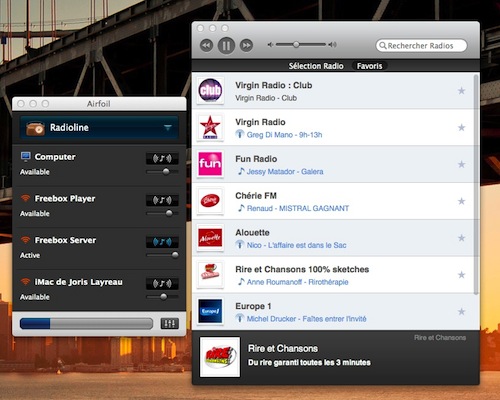Image resolution: width=500 pixels, height=400 pixels.
Task: Click the music note beside Jessy Matador
Action: [x=241, y=171]
